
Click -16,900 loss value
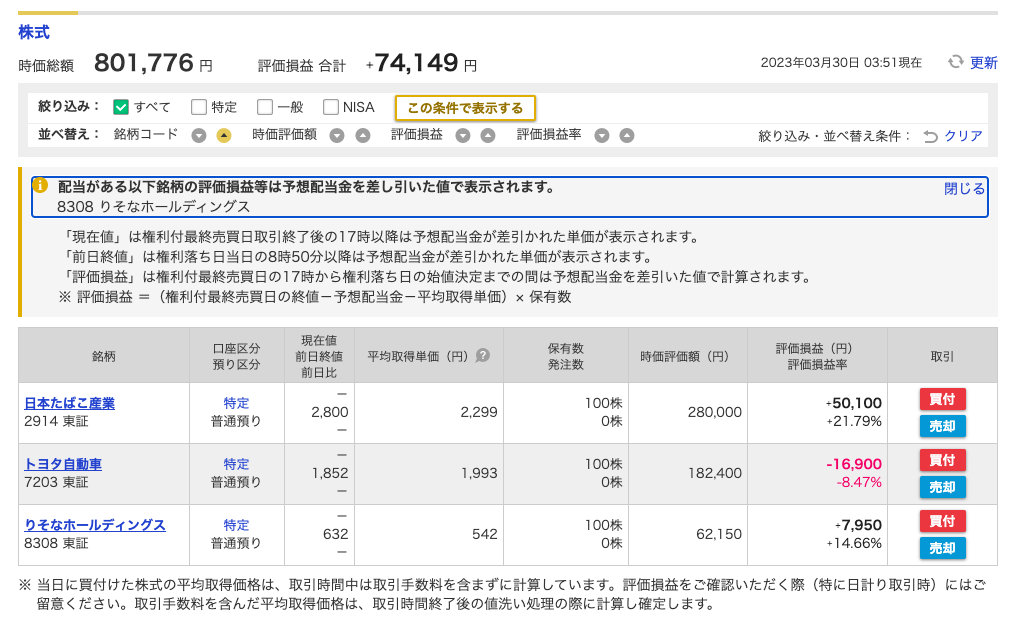pyautogui.click(x=854, y=464)
